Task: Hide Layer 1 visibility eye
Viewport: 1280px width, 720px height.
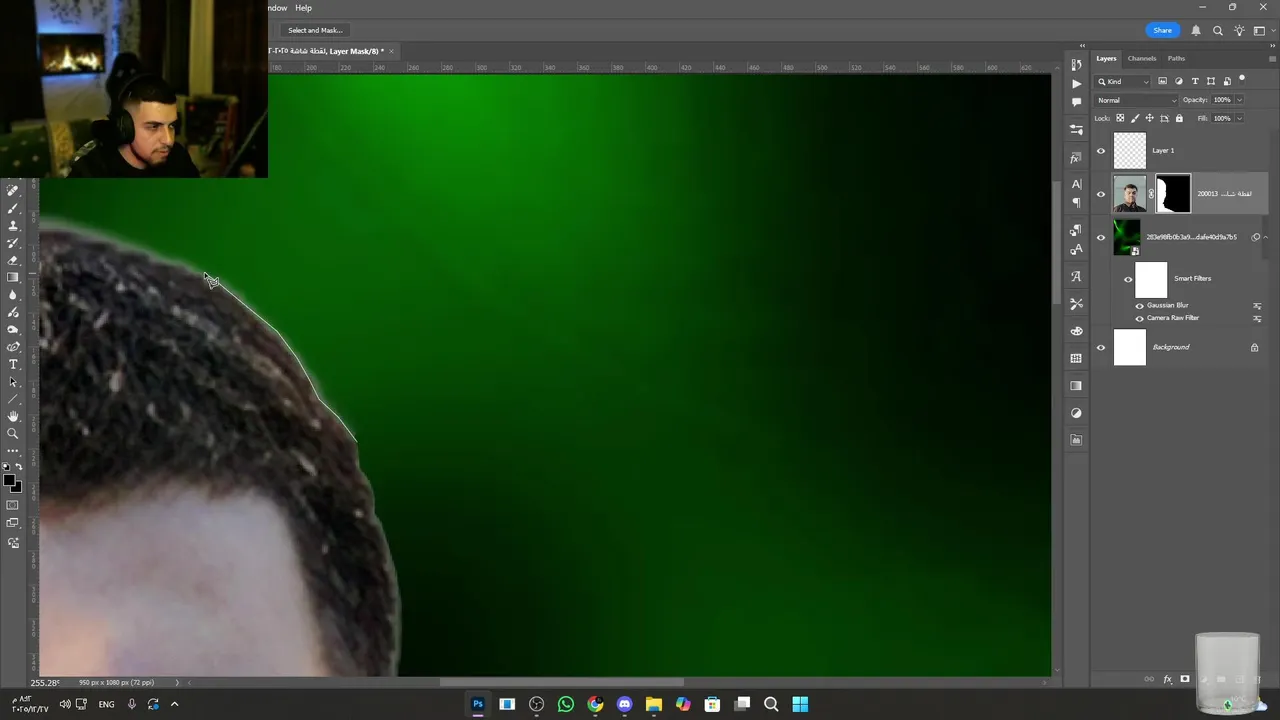Action: pyautogui.click(x=1101, y=151)
